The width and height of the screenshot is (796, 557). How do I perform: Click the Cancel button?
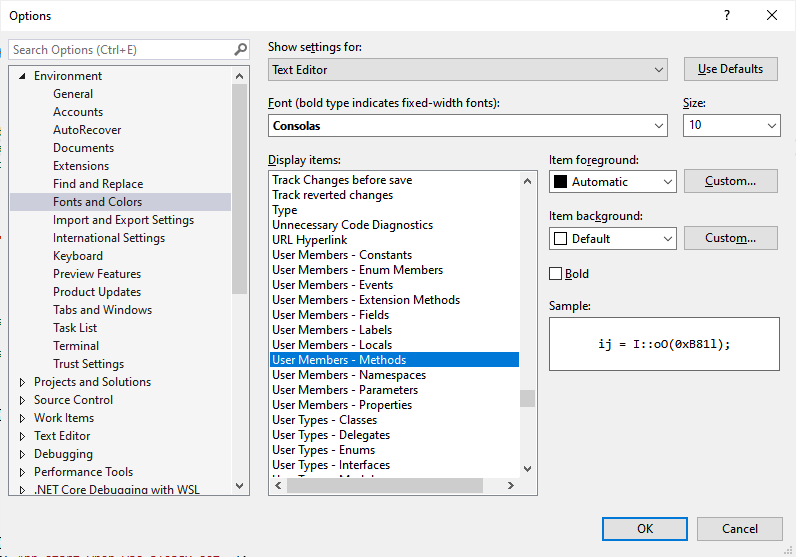coord(740,529)
